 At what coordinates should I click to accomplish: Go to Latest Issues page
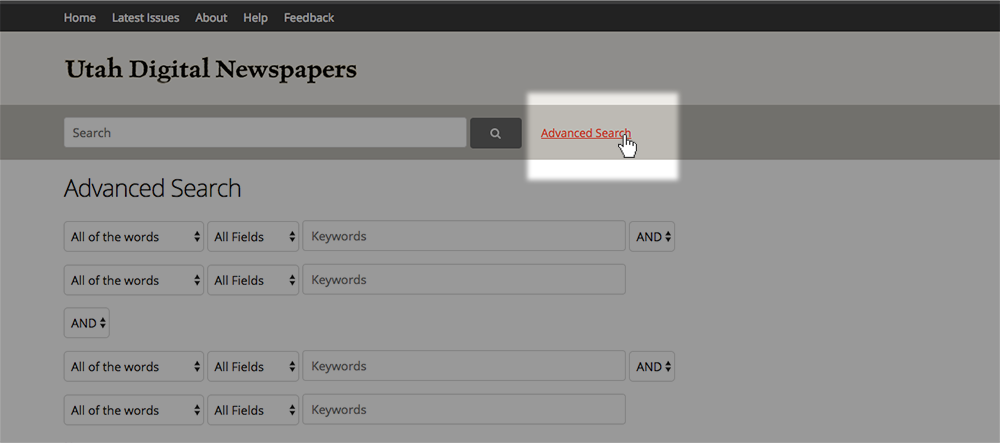pos(145,18)
